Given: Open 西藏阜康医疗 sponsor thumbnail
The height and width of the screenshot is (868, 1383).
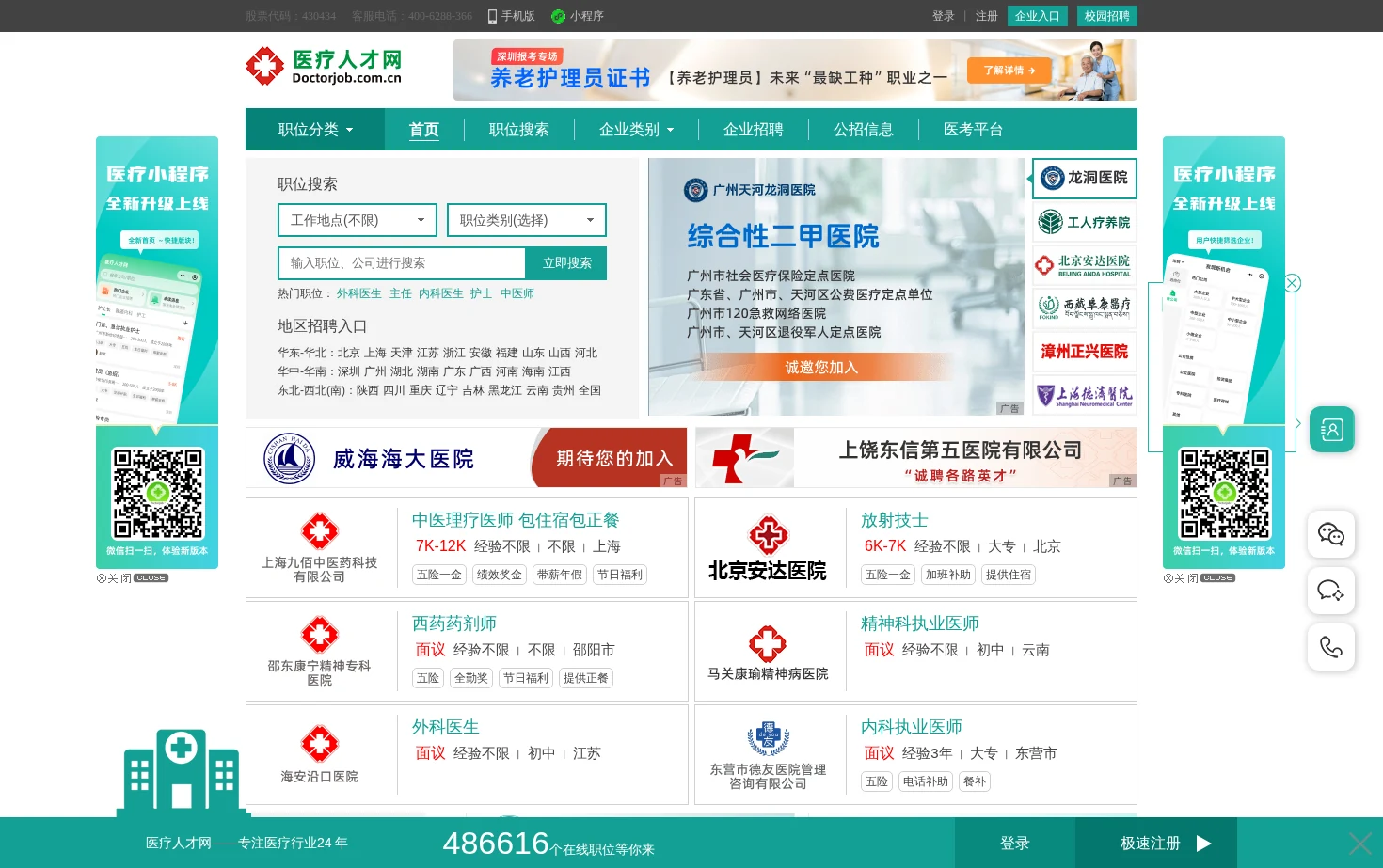Looking at the screenshot, I should point(1085,308).
